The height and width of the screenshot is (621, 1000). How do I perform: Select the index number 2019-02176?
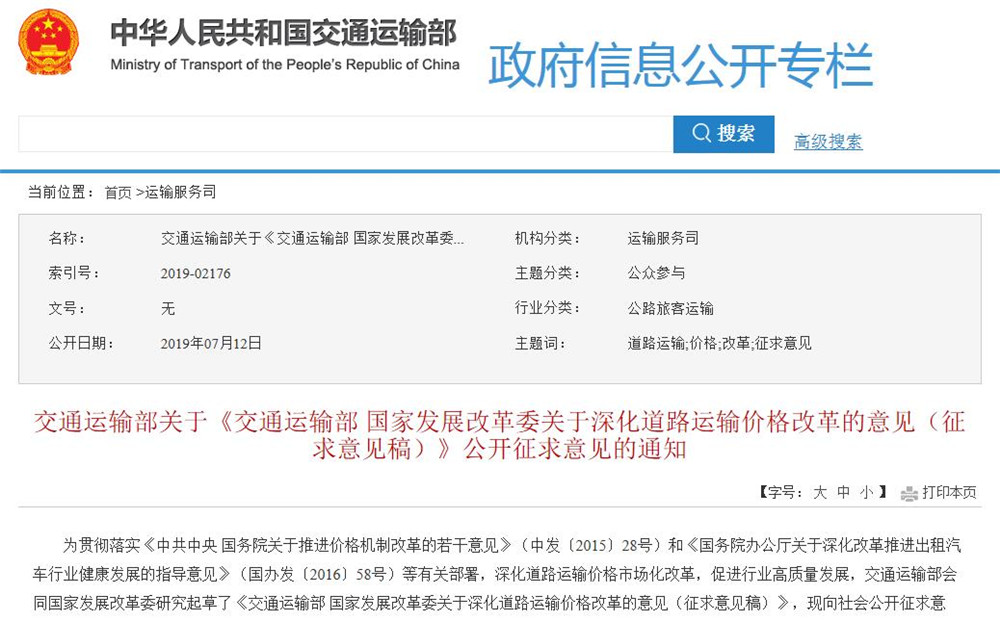(x=195, y=274)
